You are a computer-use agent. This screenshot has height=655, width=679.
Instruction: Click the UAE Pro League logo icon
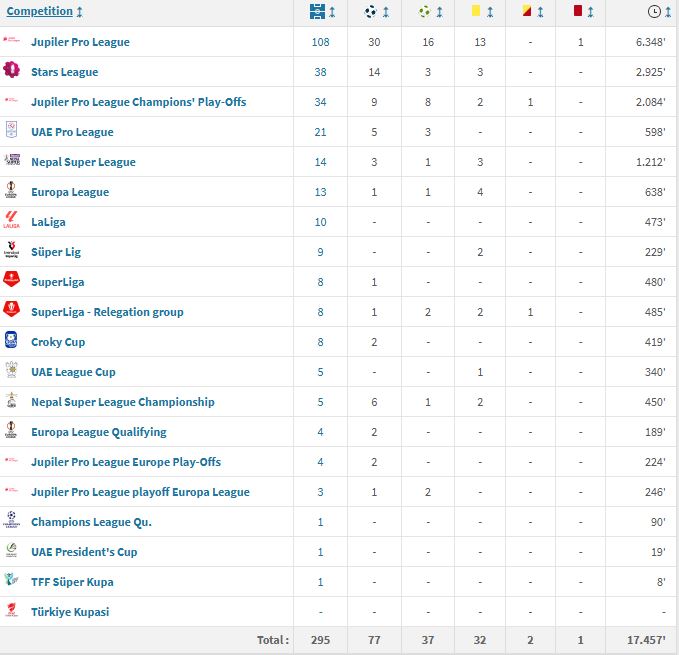tap(11, 129)
